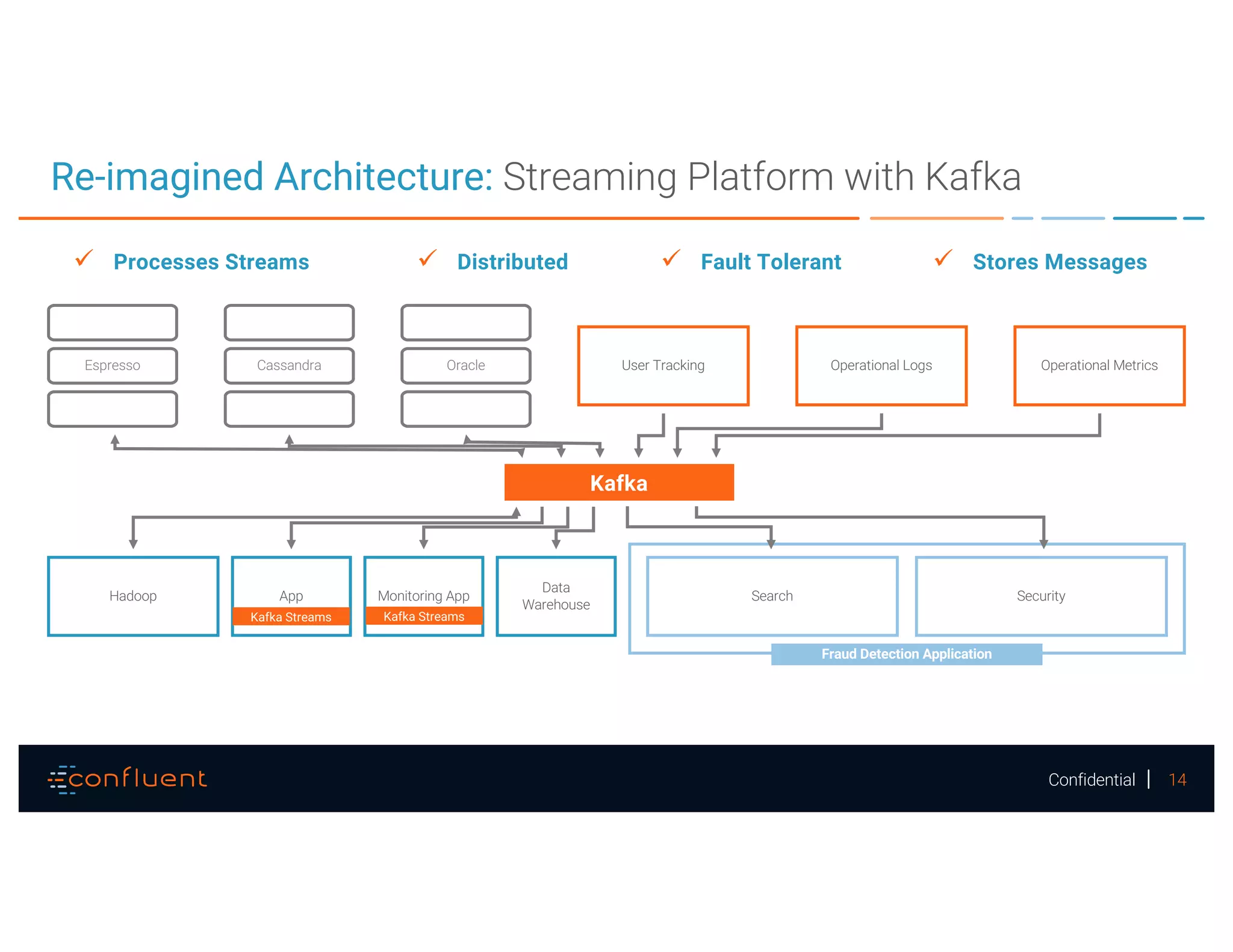Select the User Tracking box
The image size is (1233, 952).
[663, 365]
